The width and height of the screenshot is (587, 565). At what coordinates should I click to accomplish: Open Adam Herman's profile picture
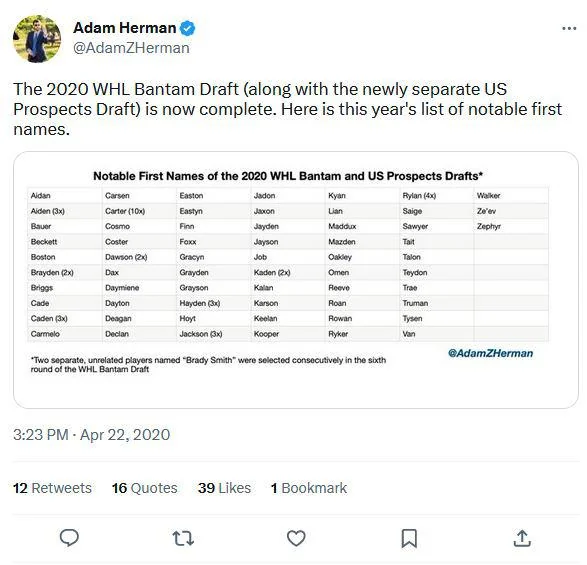pyautogui.click(x=37, y=39)
